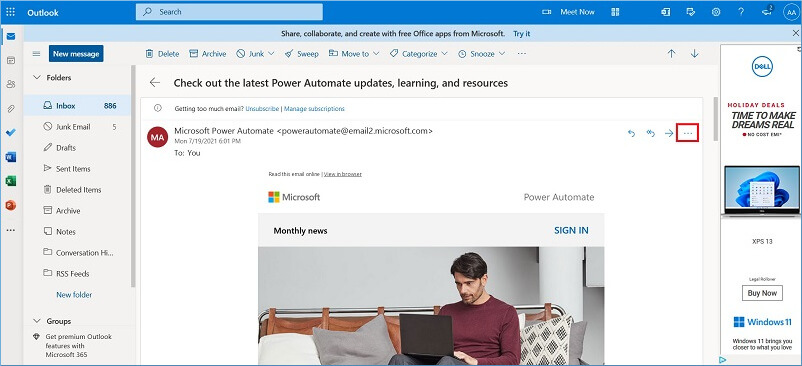Create a New folder
The height and width of the screenshot is (366, 802).
(74, 294)
